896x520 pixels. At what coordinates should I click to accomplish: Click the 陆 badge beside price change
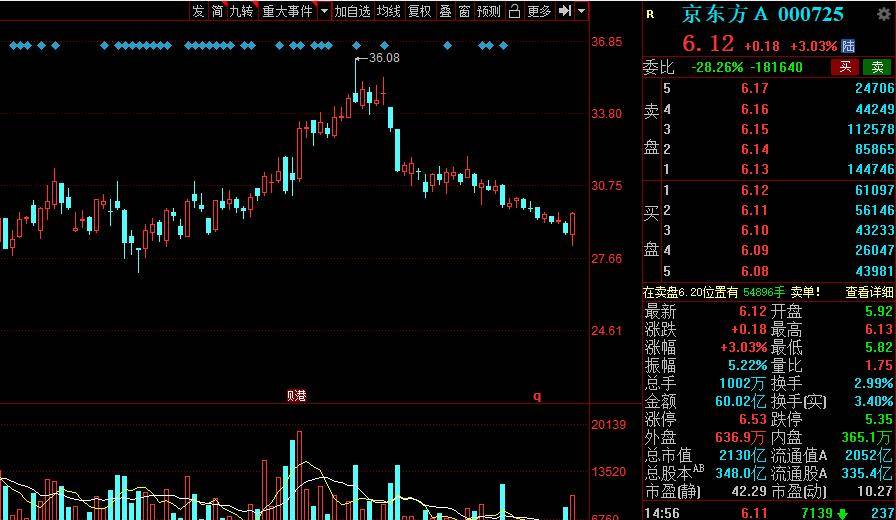pyautogui.click(x=849, y=46)
